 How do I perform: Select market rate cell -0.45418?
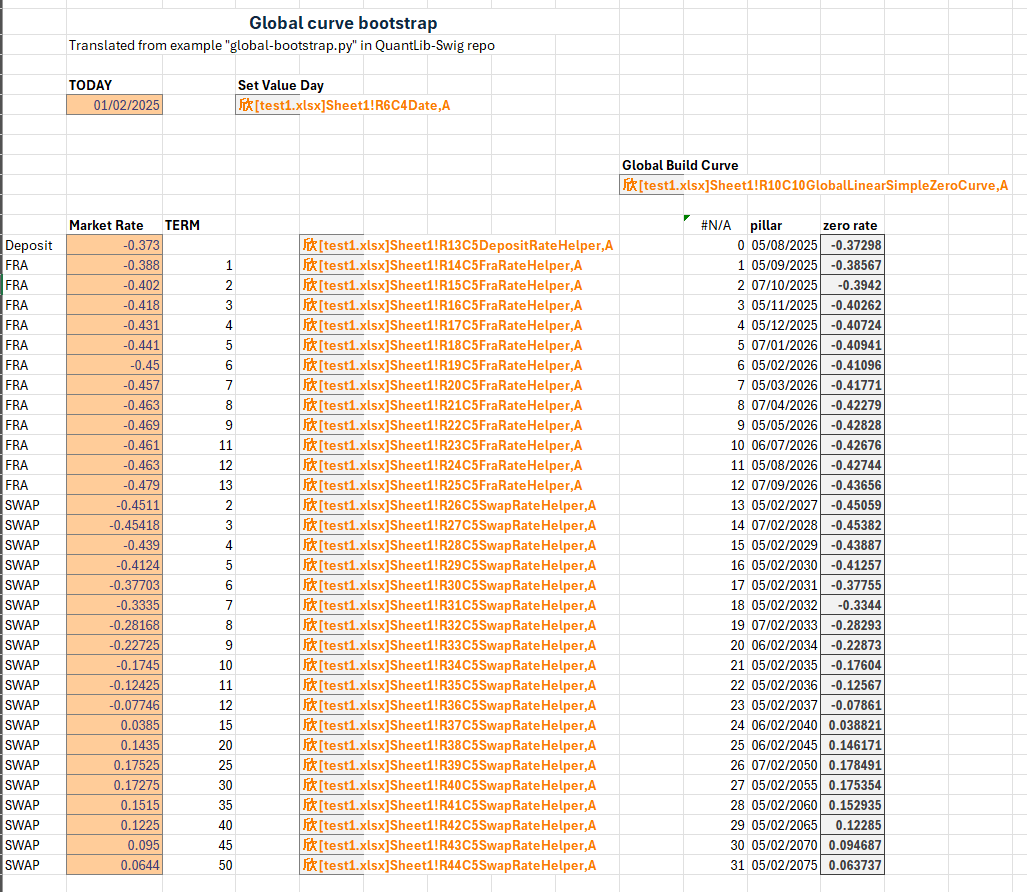point(115,525)
